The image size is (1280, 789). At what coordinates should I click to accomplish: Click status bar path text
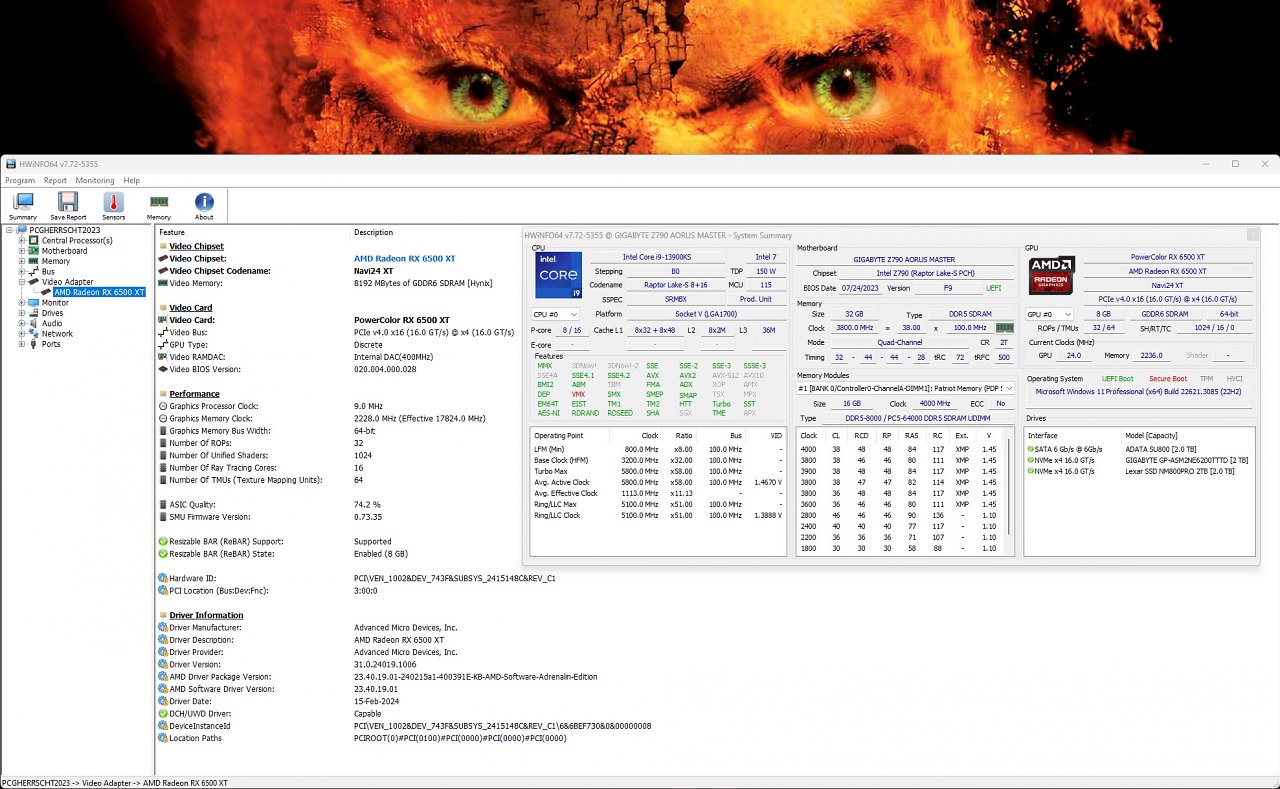coord(115,783)
